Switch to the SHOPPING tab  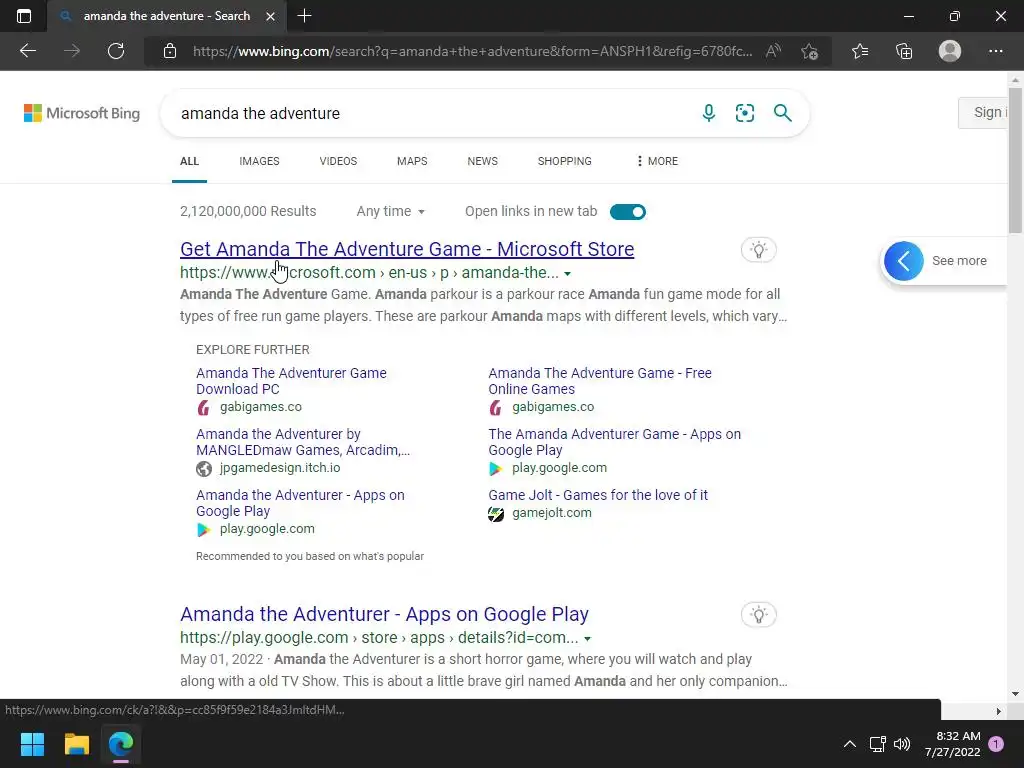coord(565,161)
